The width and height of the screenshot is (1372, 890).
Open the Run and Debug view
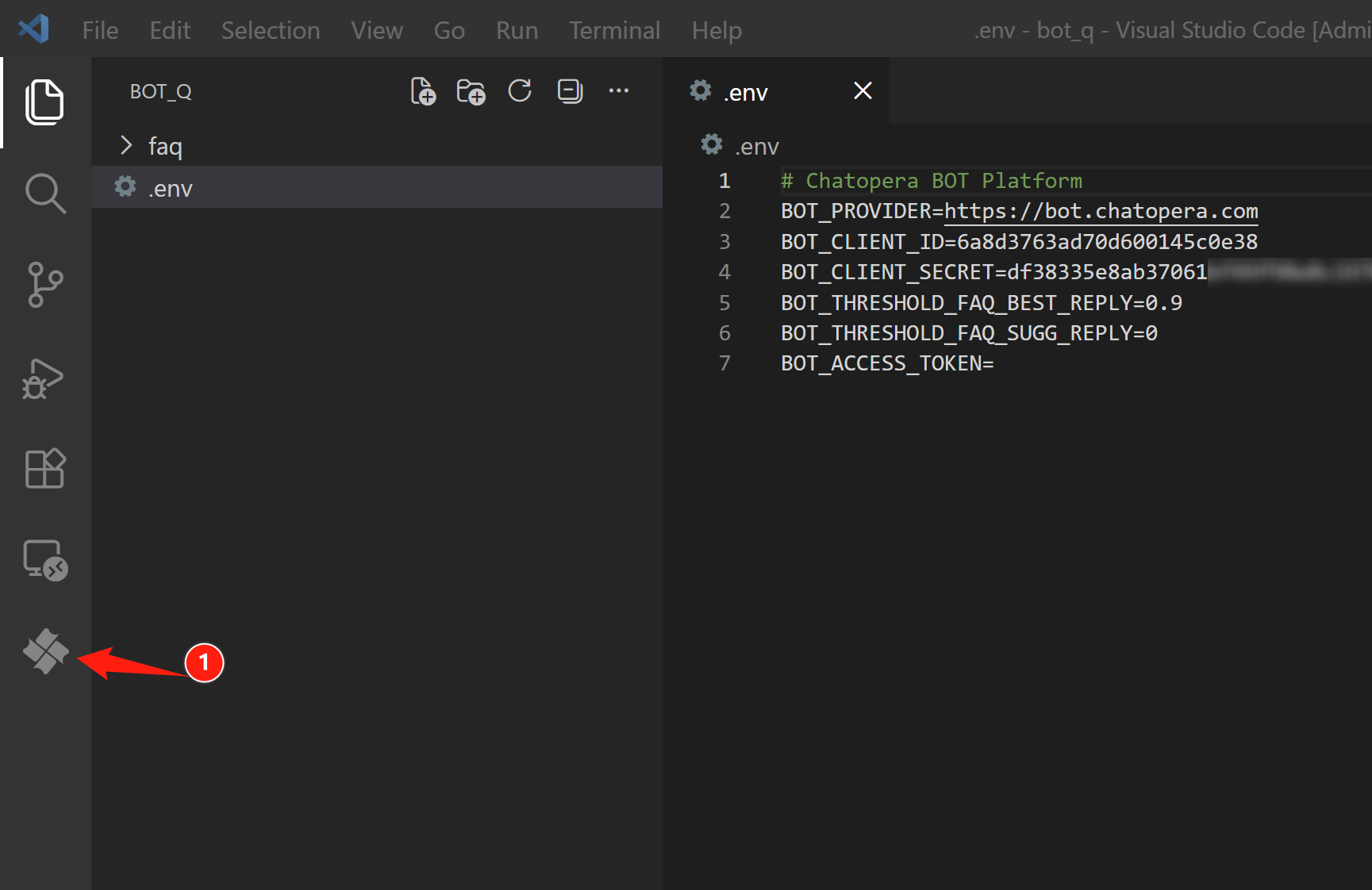[44, 378]
